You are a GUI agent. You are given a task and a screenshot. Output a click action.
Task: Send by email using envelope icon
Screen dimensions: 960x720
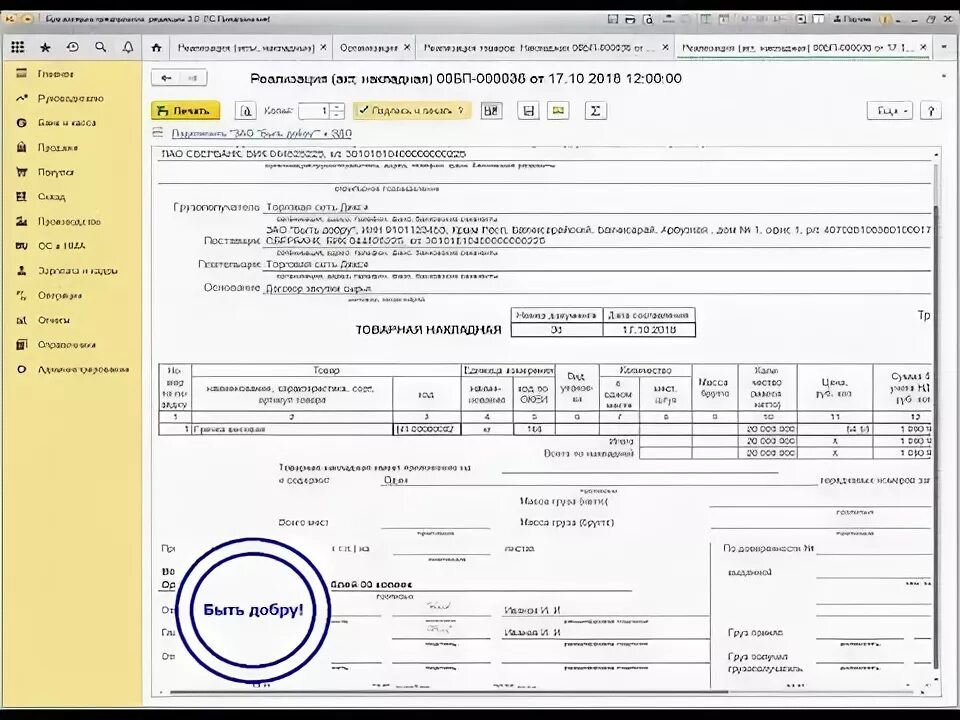click(x=558, y=111)
